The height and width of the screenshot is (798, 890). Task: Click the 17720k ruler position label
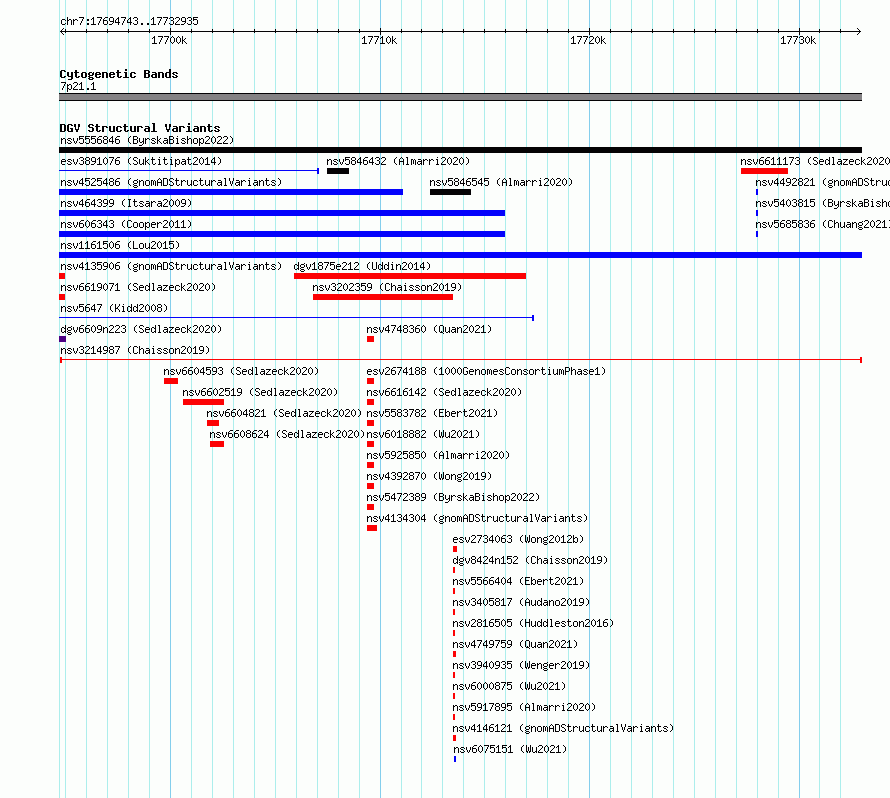pyautogui.click(x=588, y=40)
